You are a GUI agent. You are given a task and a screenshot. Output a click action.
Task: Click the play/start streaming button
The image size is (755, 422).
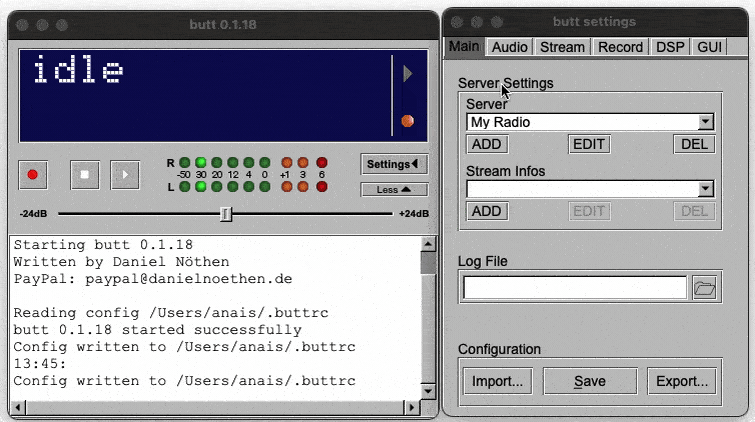125,174
